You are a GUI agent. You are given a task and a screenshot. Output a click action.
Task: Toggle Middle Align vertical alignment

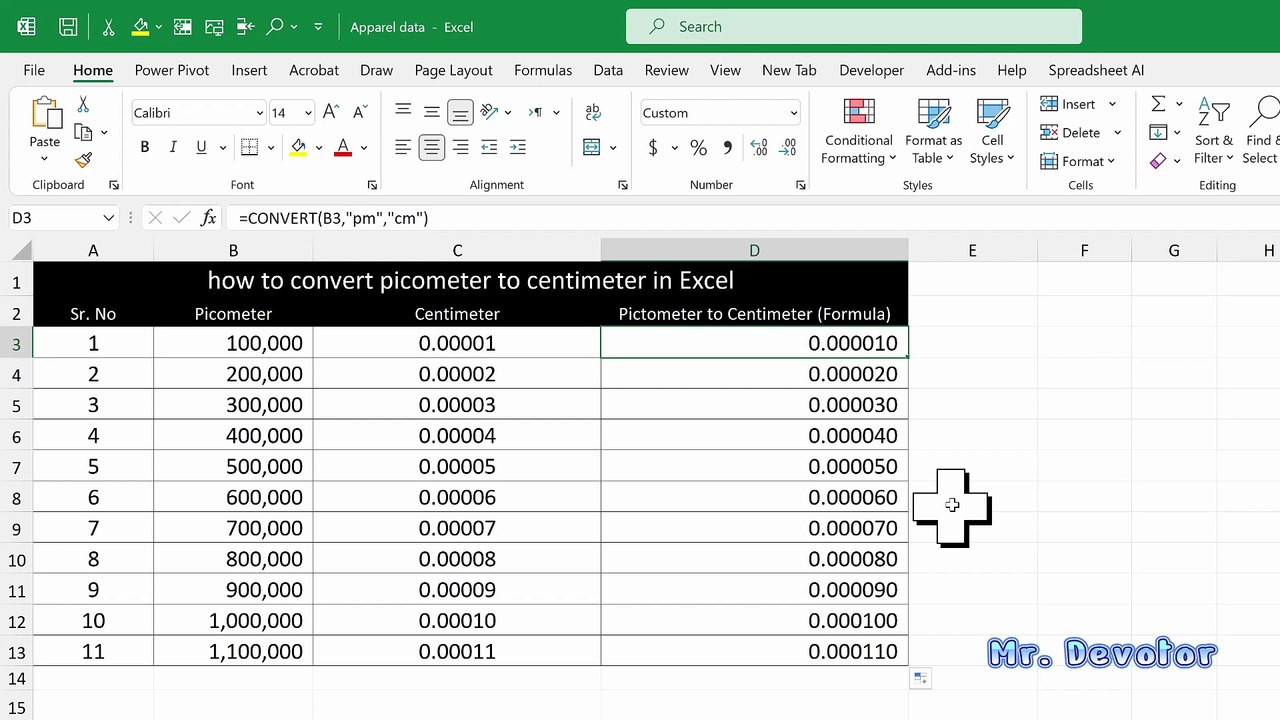(432, 113)
